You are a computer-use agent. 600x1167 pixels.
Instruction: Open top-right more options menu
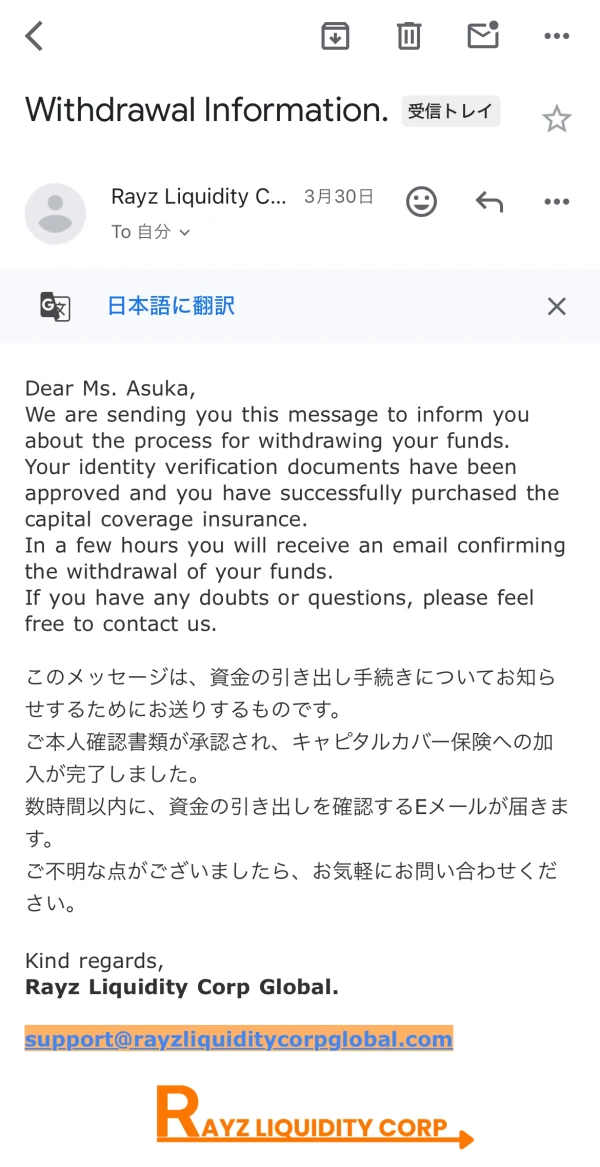(x=556, y=36)
